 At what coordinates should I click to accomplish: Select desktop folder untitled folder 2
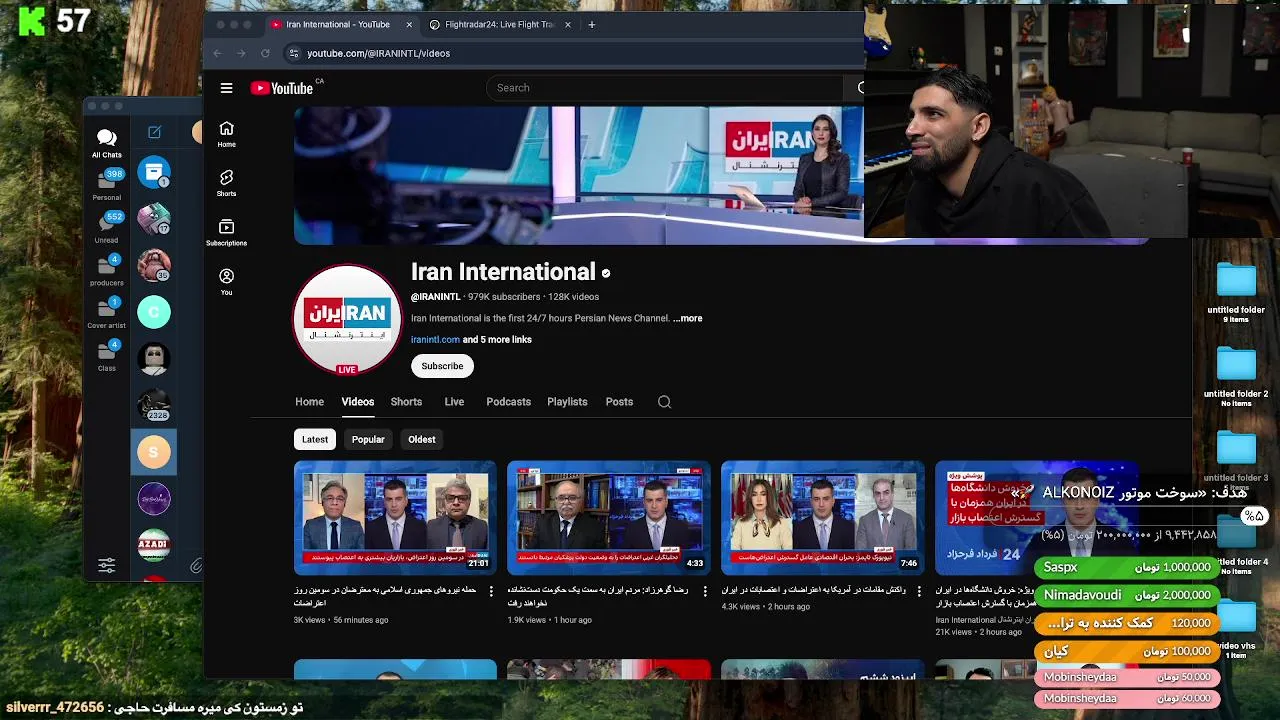coord(1236,376)
